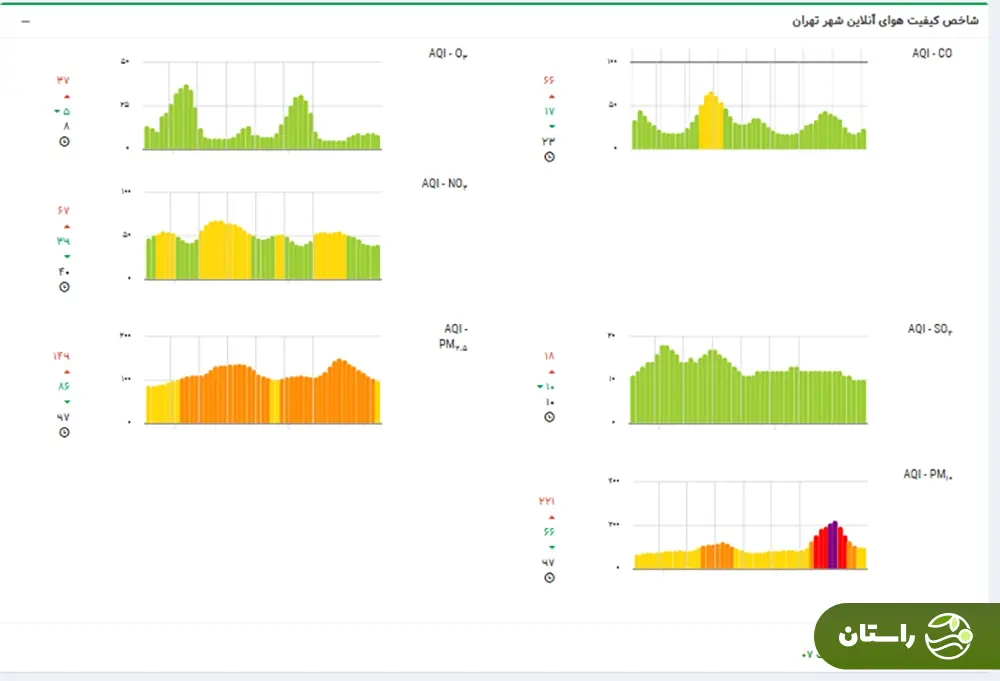
Task: Select the AQI - CO chart title
Action: tap(931, 53)
